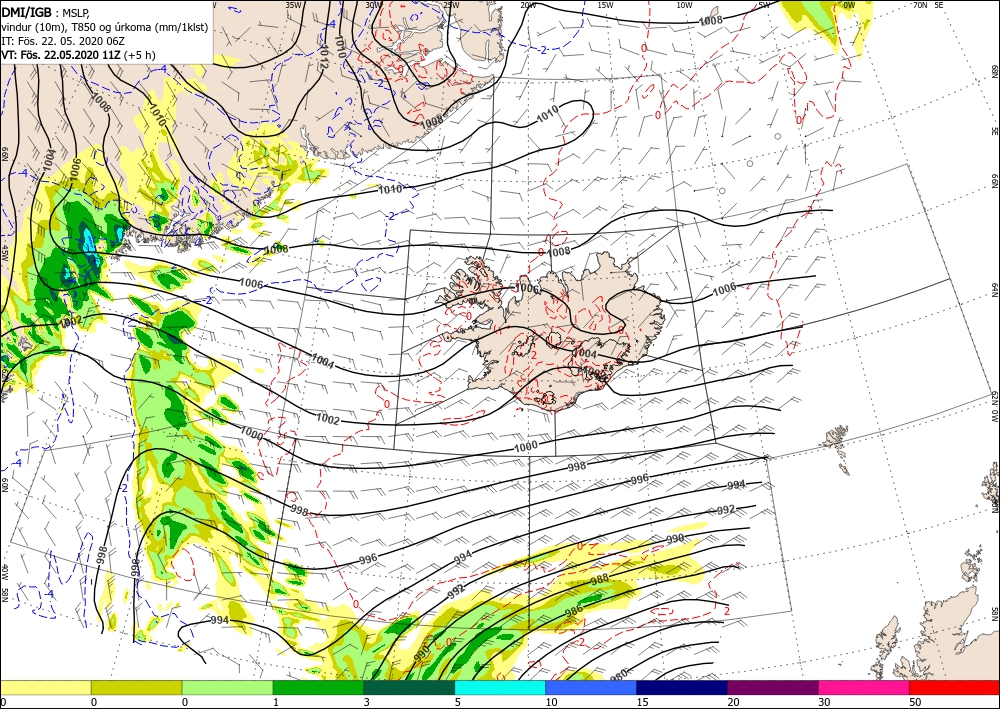Screen dimensions: 1000x709
Task: Select the navy blue legend swatch
Action: [x=682, y=687]
